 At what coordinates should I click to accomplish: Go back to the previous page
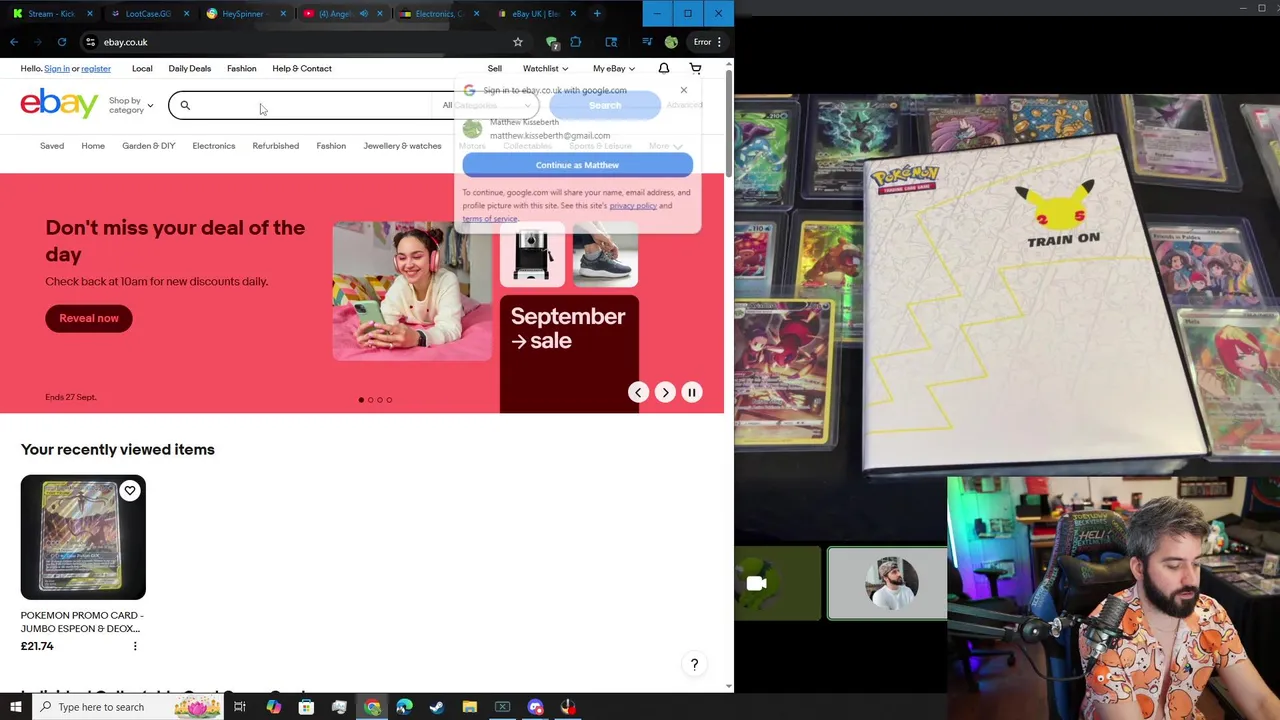pyautogui.click(x=14, y=42)
